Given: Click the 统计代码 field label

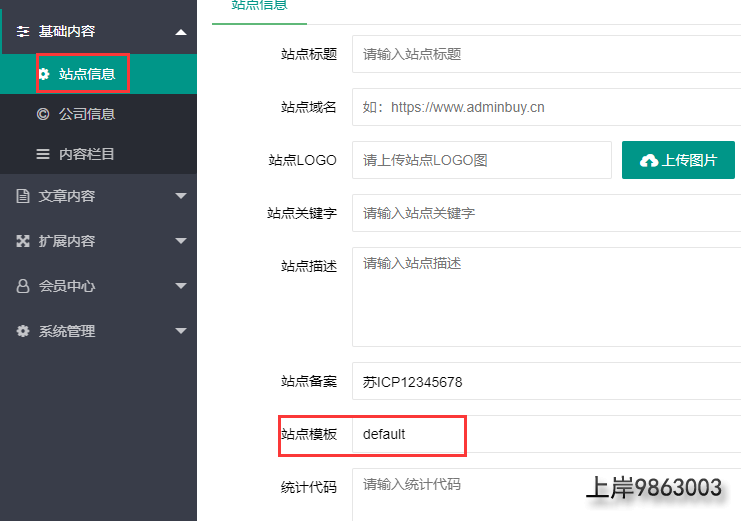Looking at the screenshot, I should pos(309,487).
